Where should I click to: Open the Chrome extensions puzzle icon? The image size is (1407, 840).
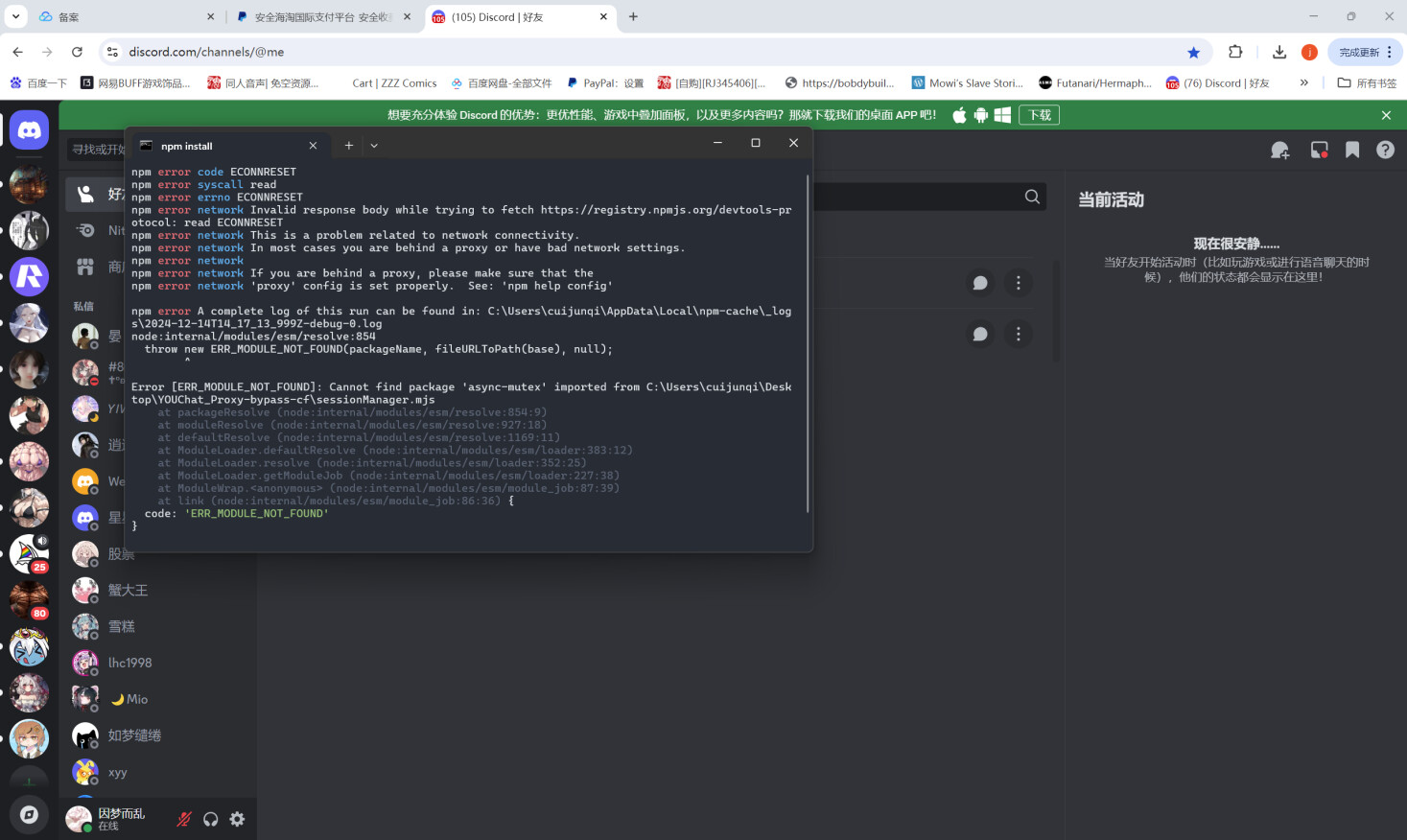[1235, 52]
